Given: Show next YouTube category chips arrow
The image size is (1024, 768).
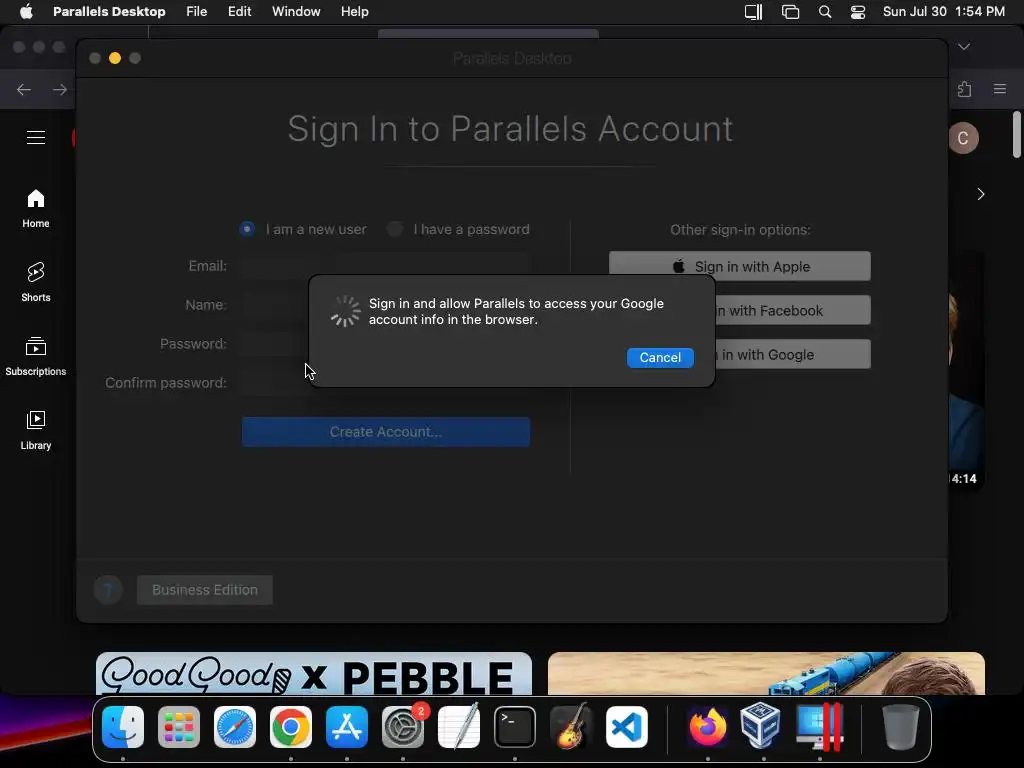Looking at the screenshot, I should 980,194.
